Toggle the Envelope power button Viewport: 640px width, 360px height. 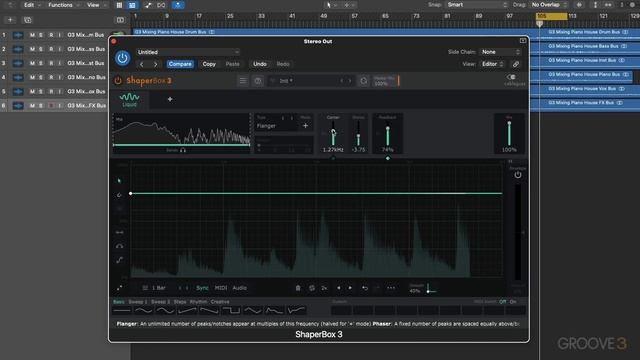tap(518, 175)
